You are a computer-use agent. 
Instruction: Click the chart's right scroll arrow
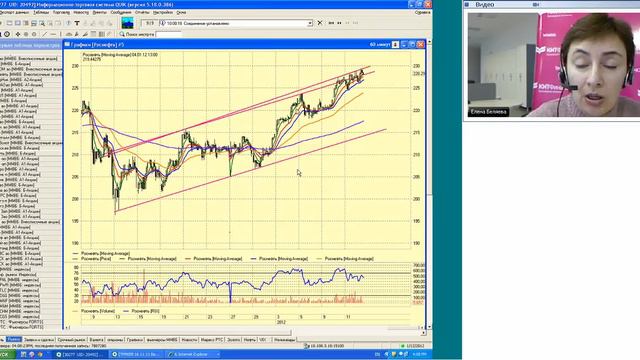click(x=422, y=327)
